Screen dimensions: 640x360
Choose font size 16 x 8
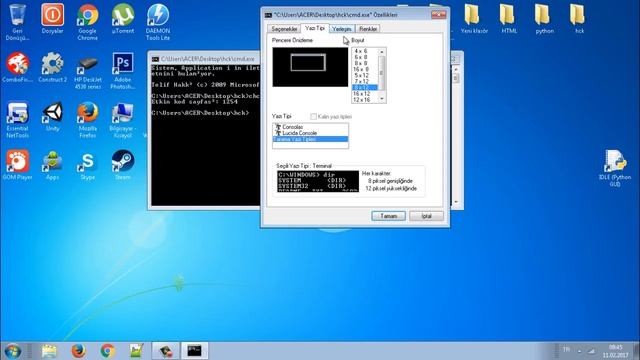pyautogui.click(x=361, y=69)
